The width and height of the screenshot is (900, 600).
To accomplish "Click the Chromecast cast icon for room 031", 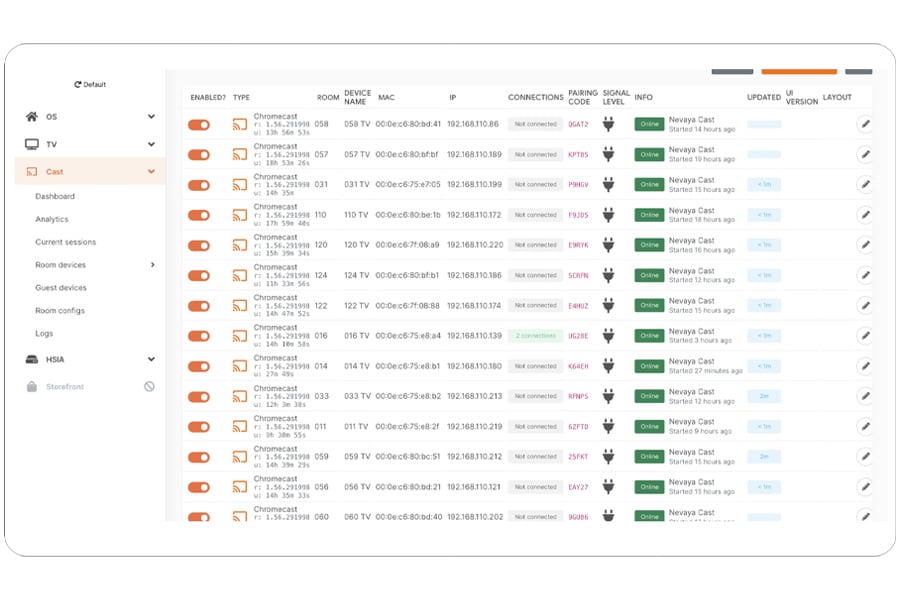I will [x=239, y=185].
